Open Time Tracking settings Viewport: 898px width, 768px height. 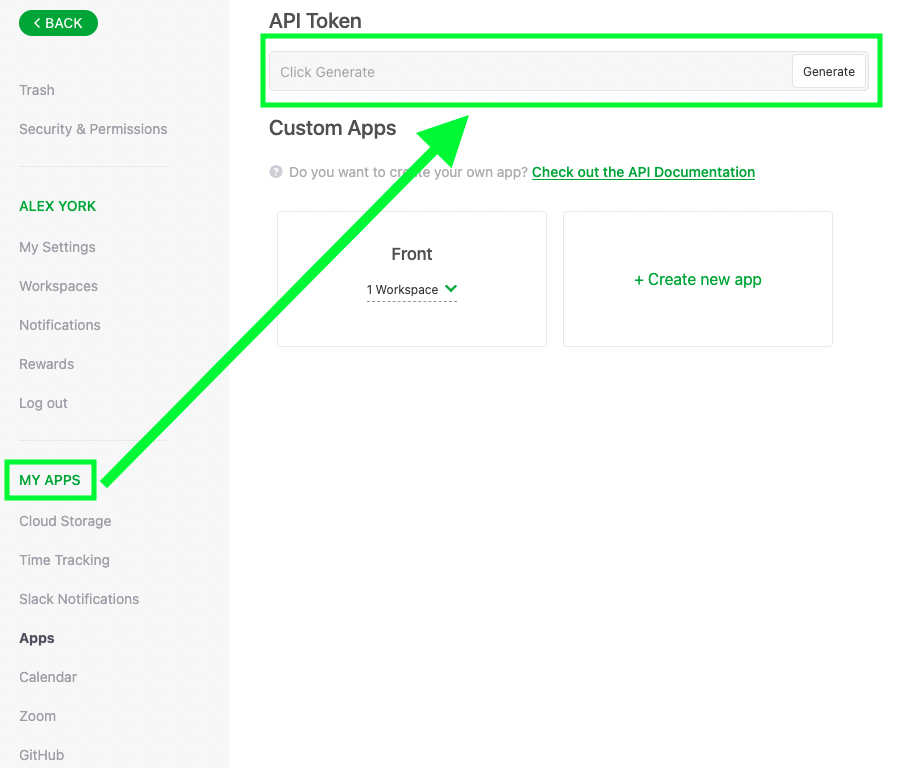pyautogui.click(x=64, y=560)
